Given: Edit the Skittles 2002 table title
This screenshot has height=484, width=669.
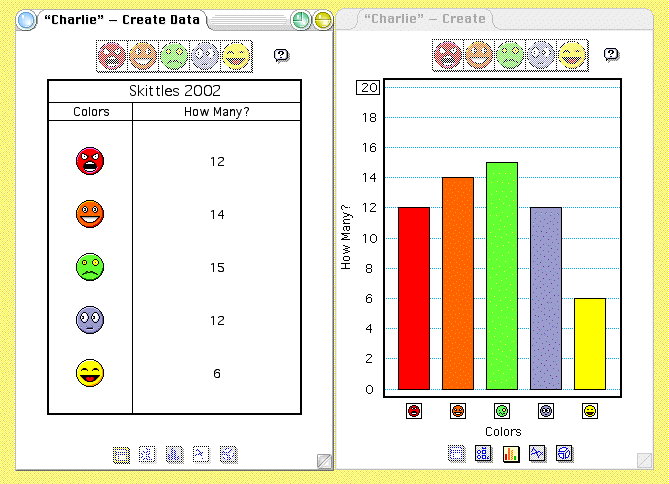Looking at the screenshot, I should pyautogui.click(x=175, y=91).
